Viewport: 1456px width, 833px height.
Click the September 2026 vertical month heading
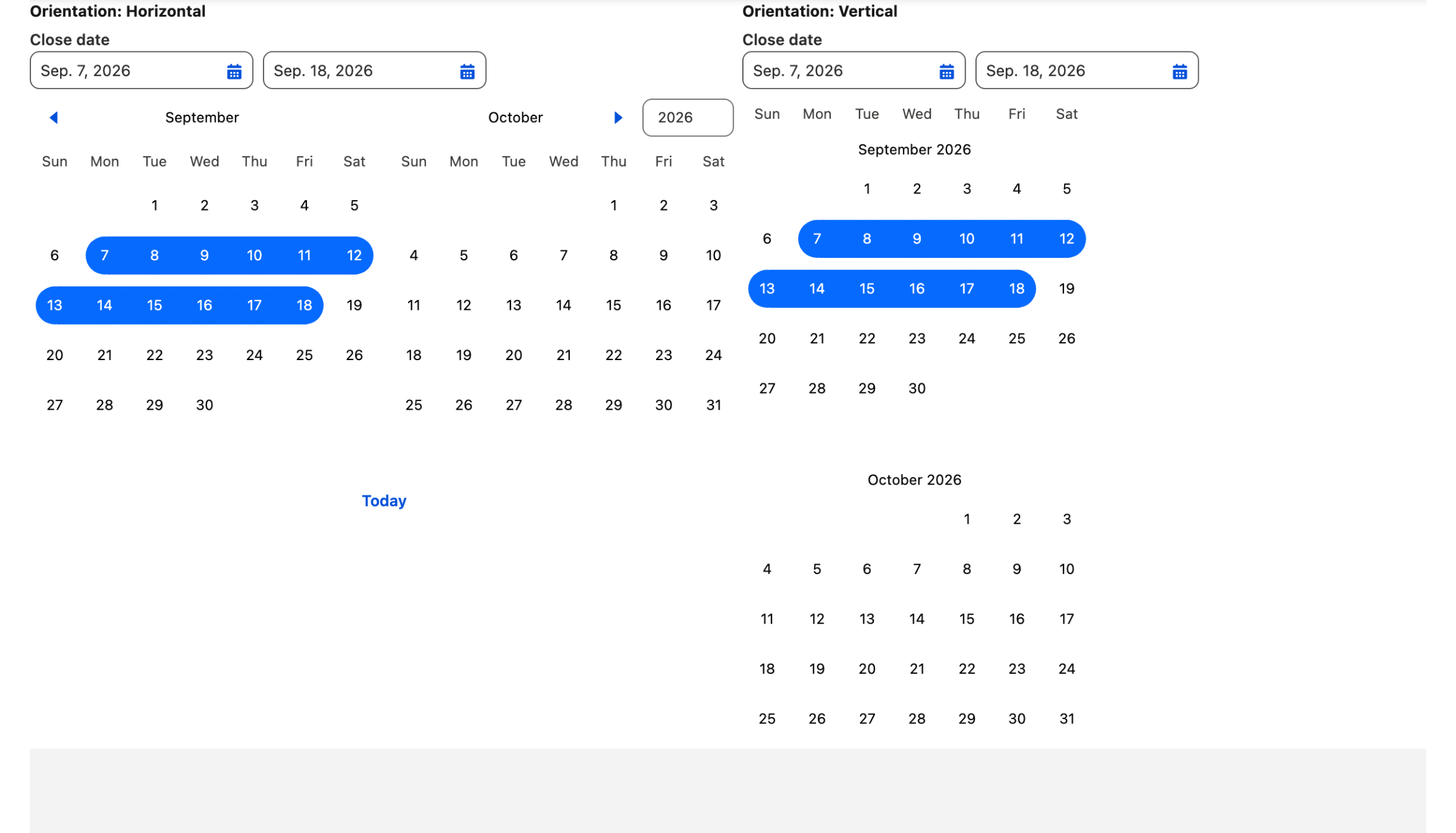point(914,150)
